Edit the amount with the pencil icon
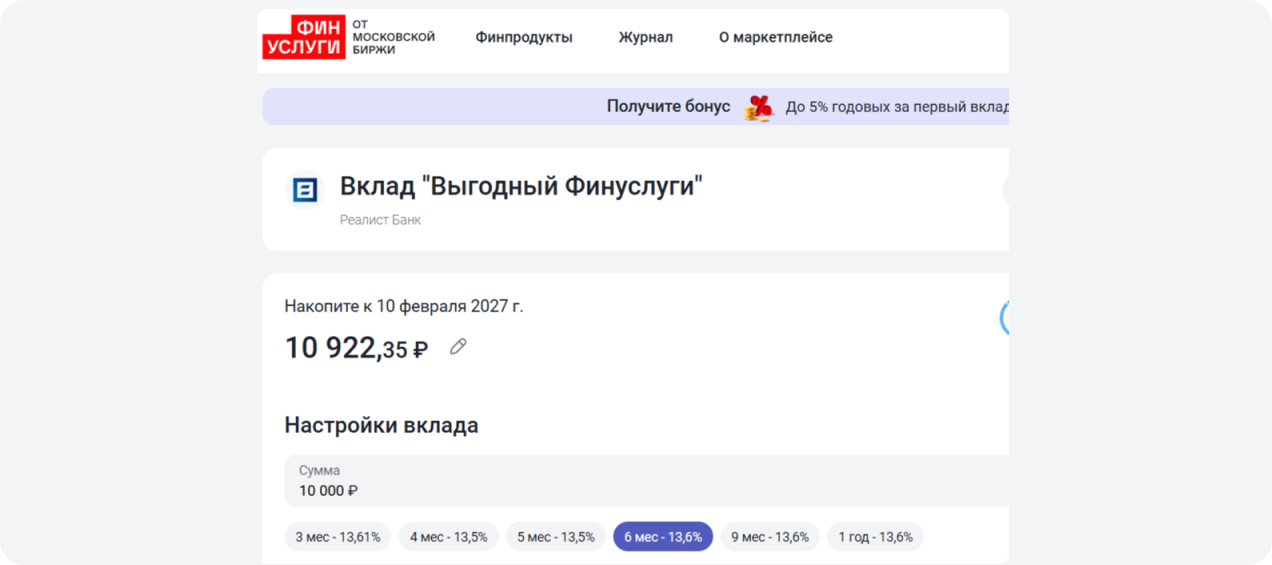This screenshot has width=1272, height=565. pos(458,347)
